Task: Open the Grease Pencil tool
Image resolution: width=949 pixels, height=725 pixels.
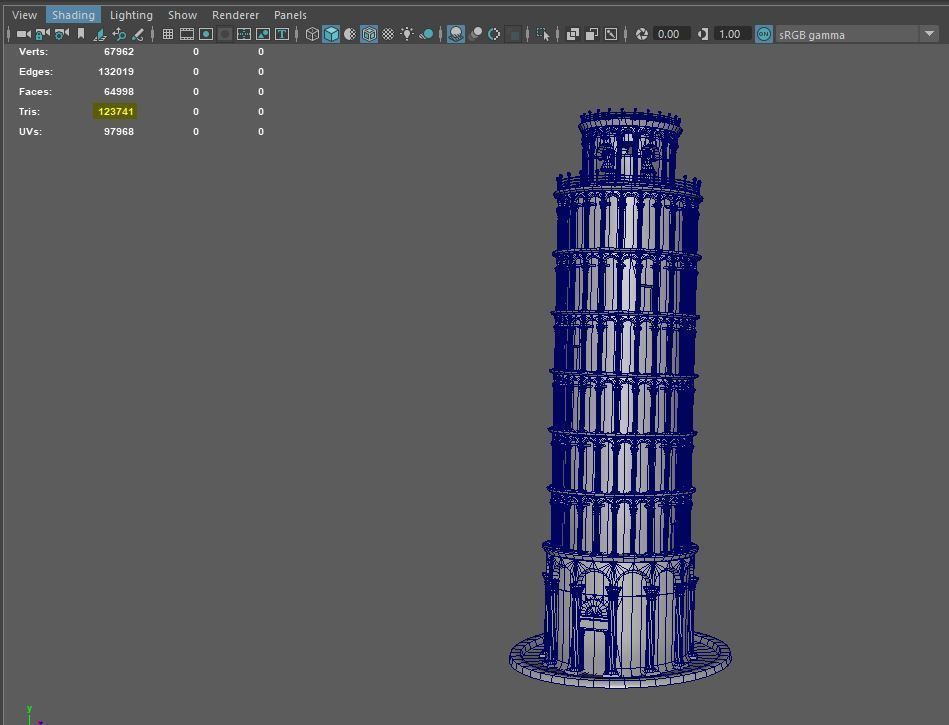Action: (x=138, y=34)
